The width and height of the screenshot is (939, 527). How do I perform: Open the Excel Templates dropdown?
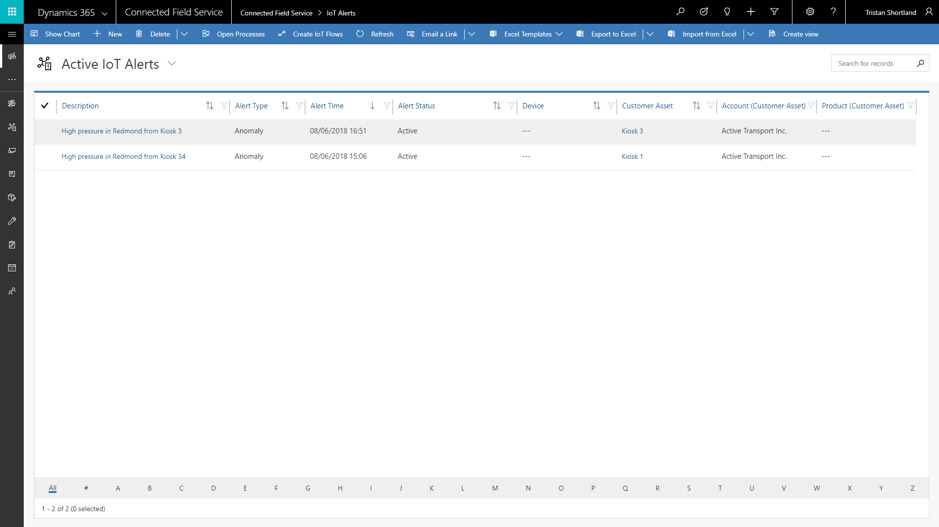tap(526, 34)
